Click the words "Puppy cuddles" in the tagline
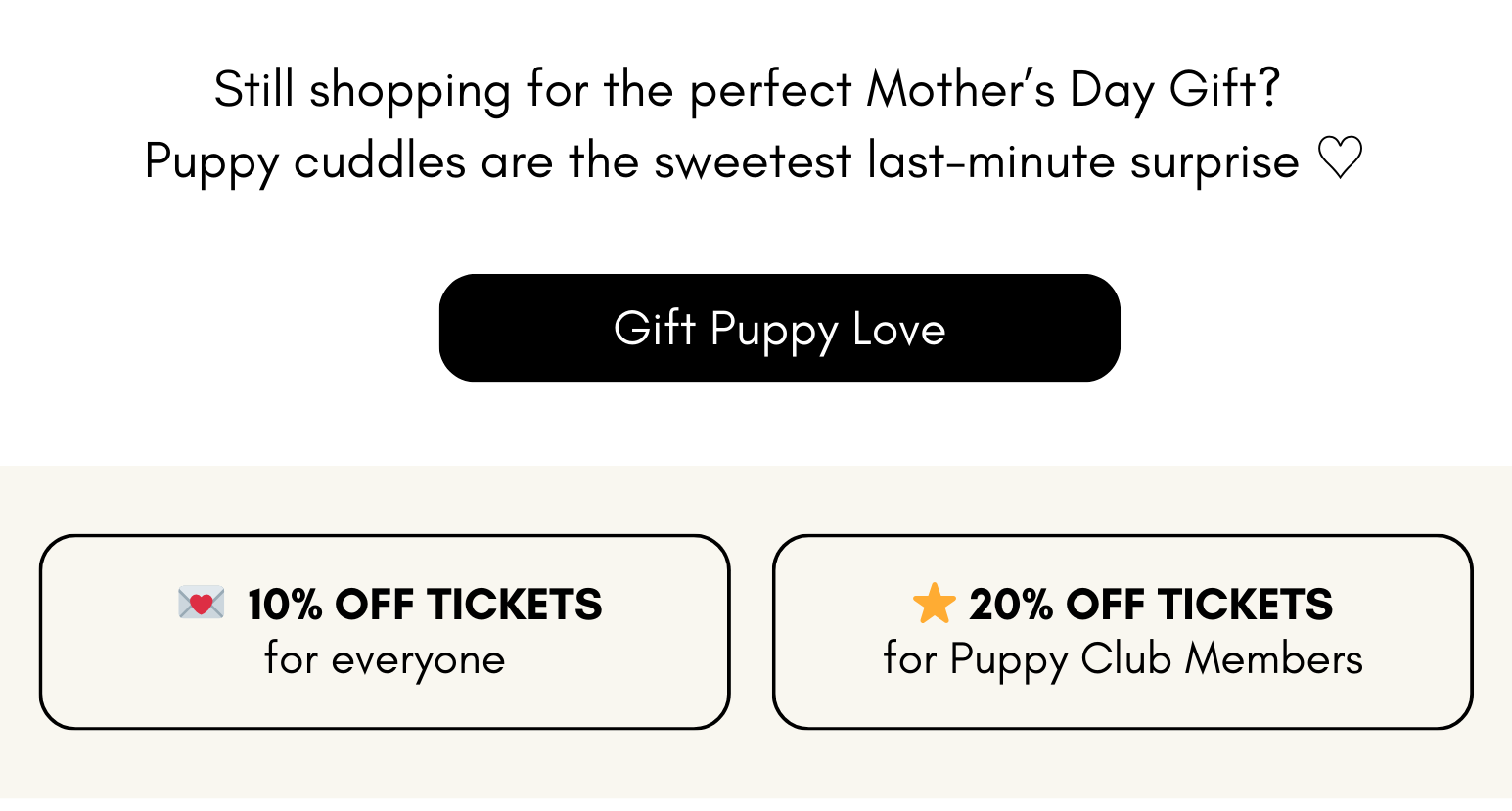 pyautogui.click(x=304, y=161)
